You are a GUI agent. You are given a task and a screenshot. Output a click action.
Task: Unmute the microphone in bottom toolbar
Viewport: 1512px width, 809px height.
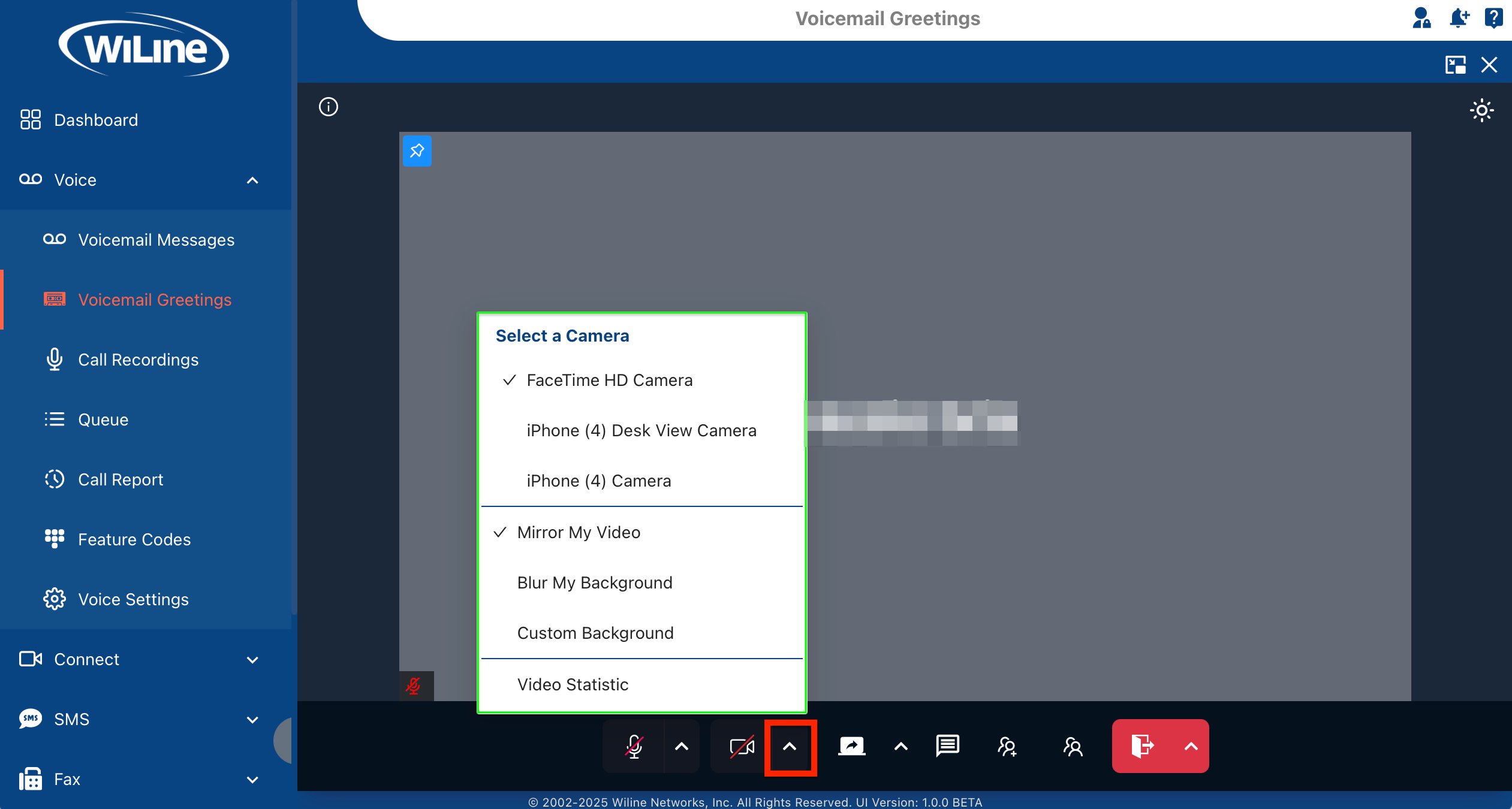click(634, 746)
